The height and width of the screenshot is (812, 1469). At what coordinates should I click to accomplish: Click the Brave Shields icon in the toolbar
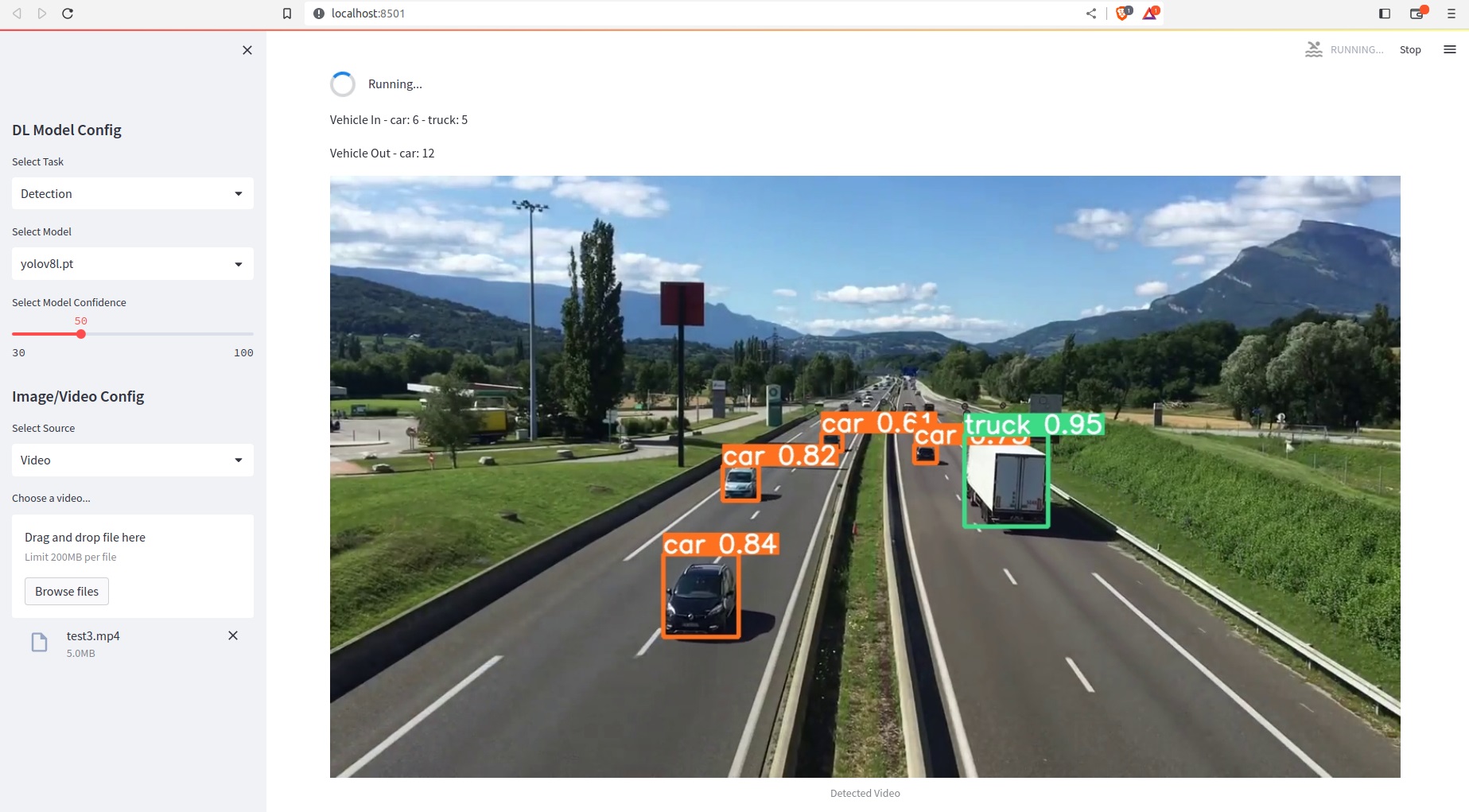pyautogui.click(x=1122, y=14)
